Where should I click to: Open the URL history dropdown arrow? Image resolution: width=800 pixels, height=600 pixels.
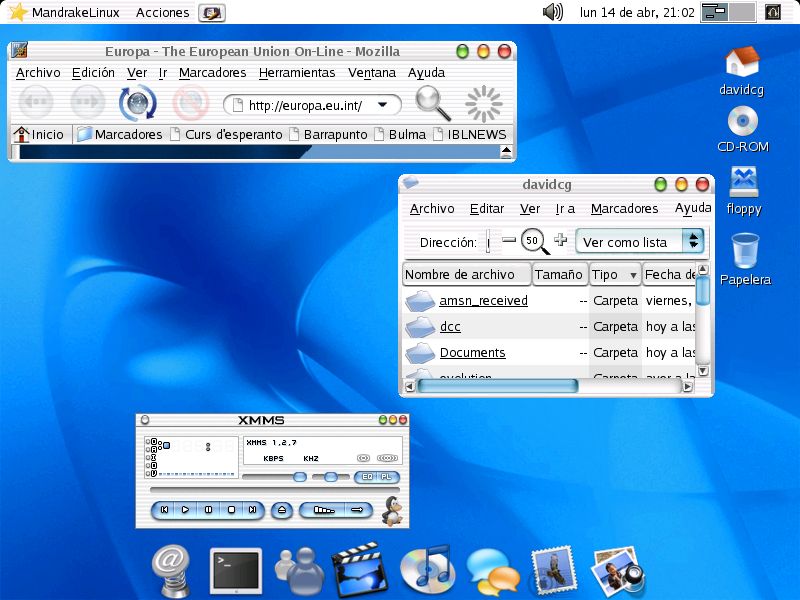coord(383,105)
